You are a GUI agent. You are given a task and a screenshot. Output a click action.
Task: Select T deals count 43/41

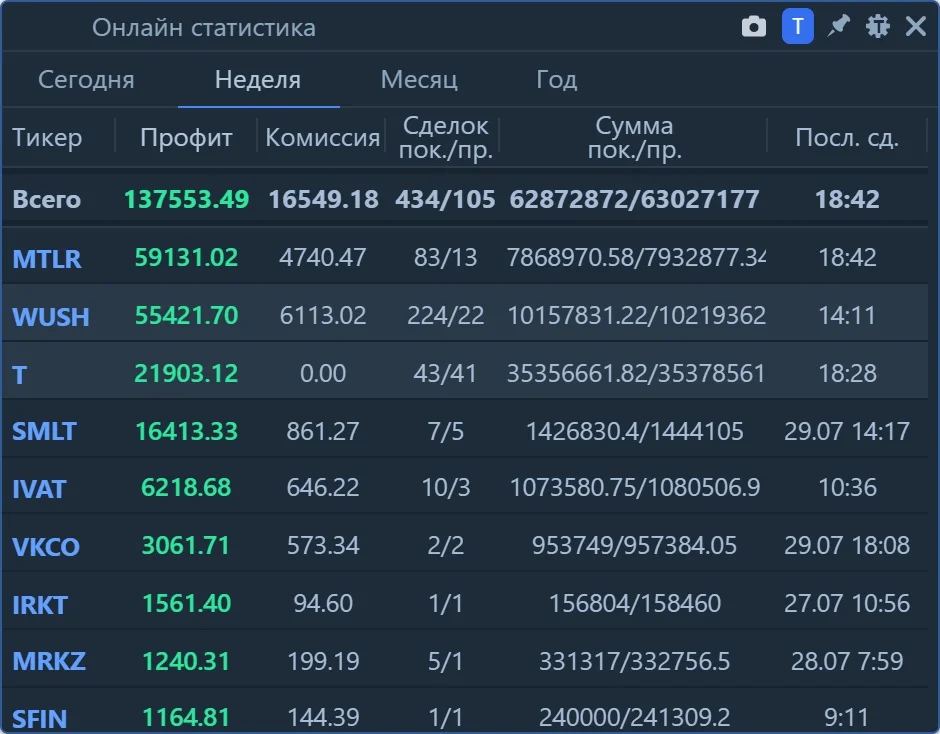pos(445,373)
